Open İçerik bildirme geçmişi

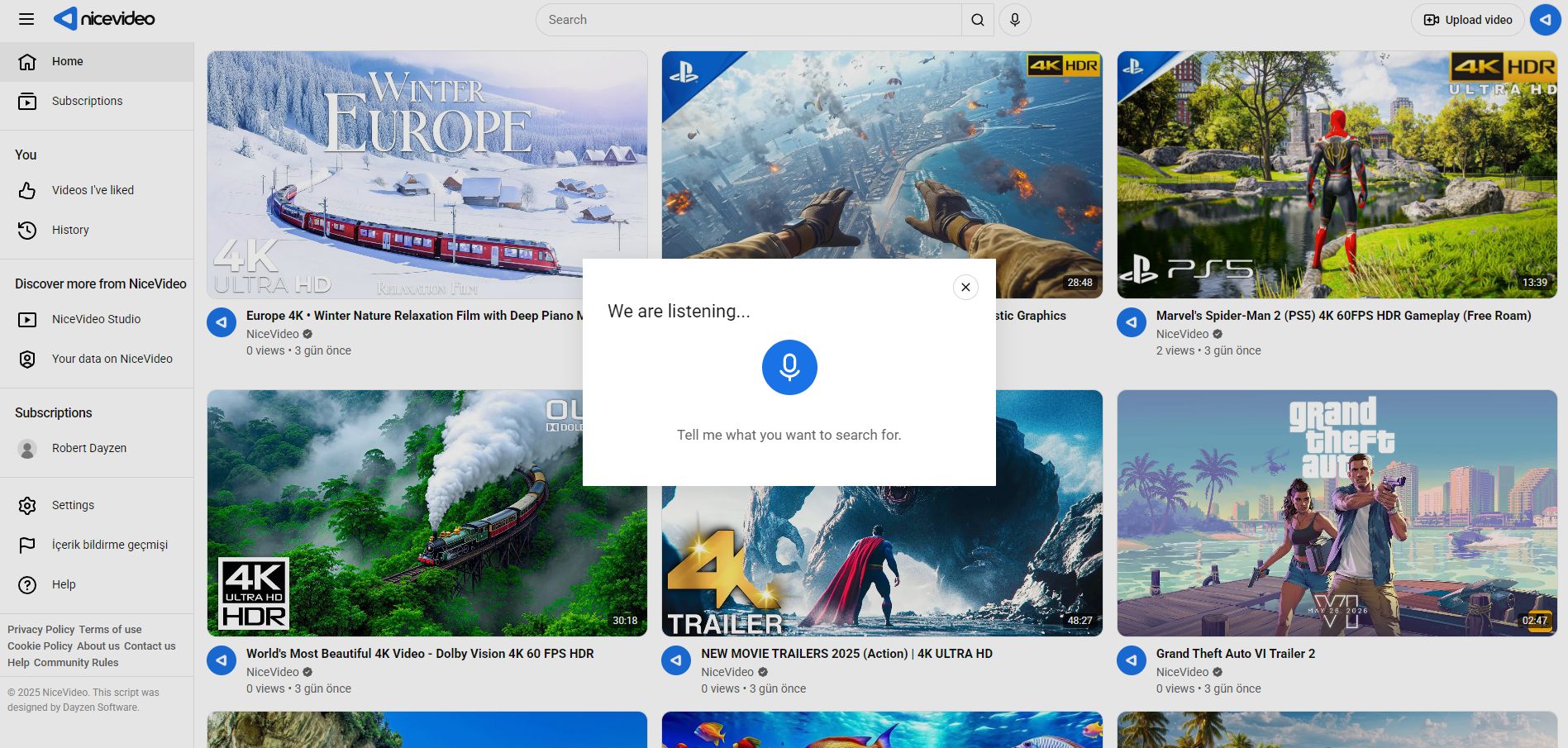pyautogui.click(x=97, y=545)
